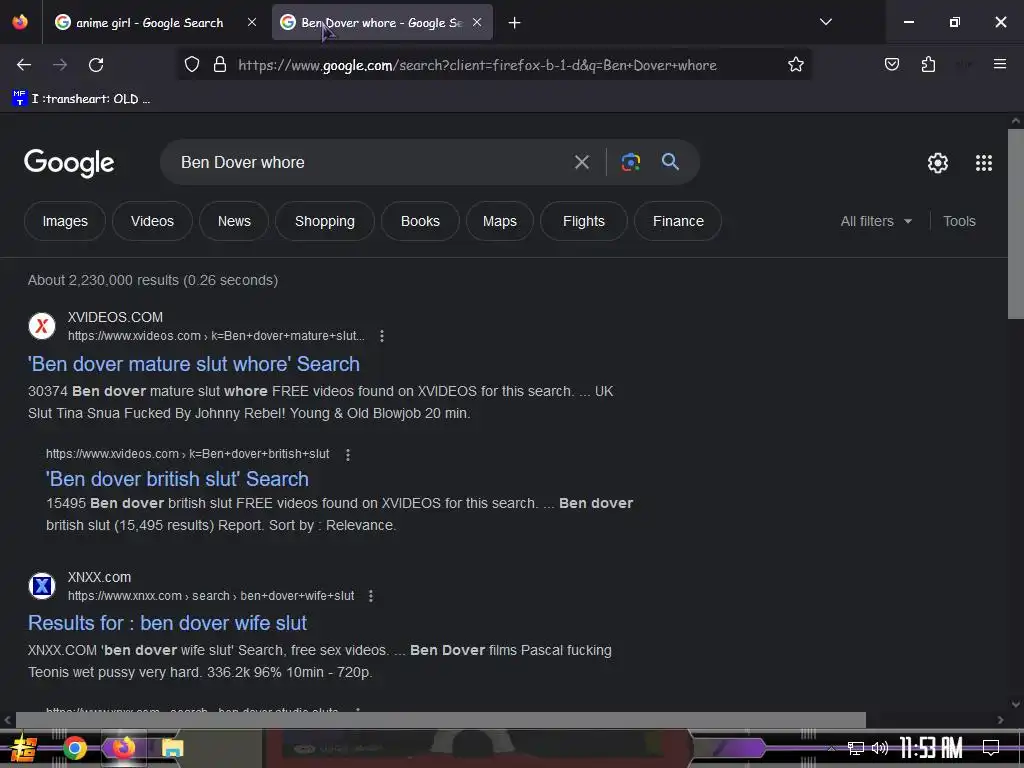Select the Flights filter
1024x768 pixels.
pyautogui.click(x=583, y=221)
